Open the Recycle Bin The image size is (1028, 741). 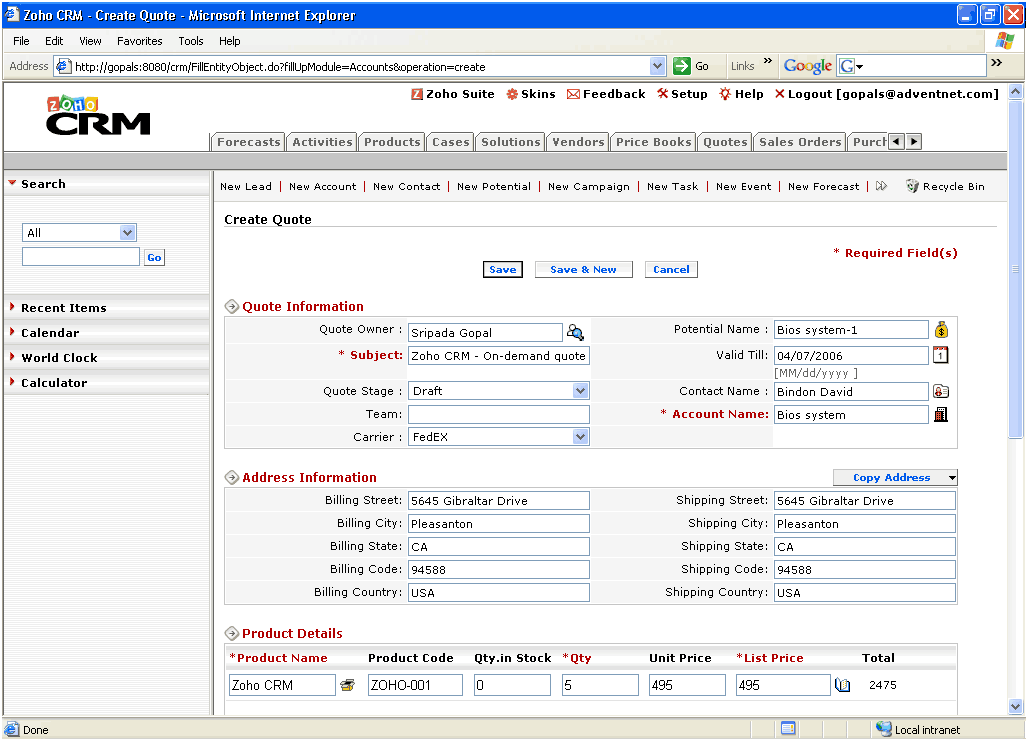click(x=944, y=187)
